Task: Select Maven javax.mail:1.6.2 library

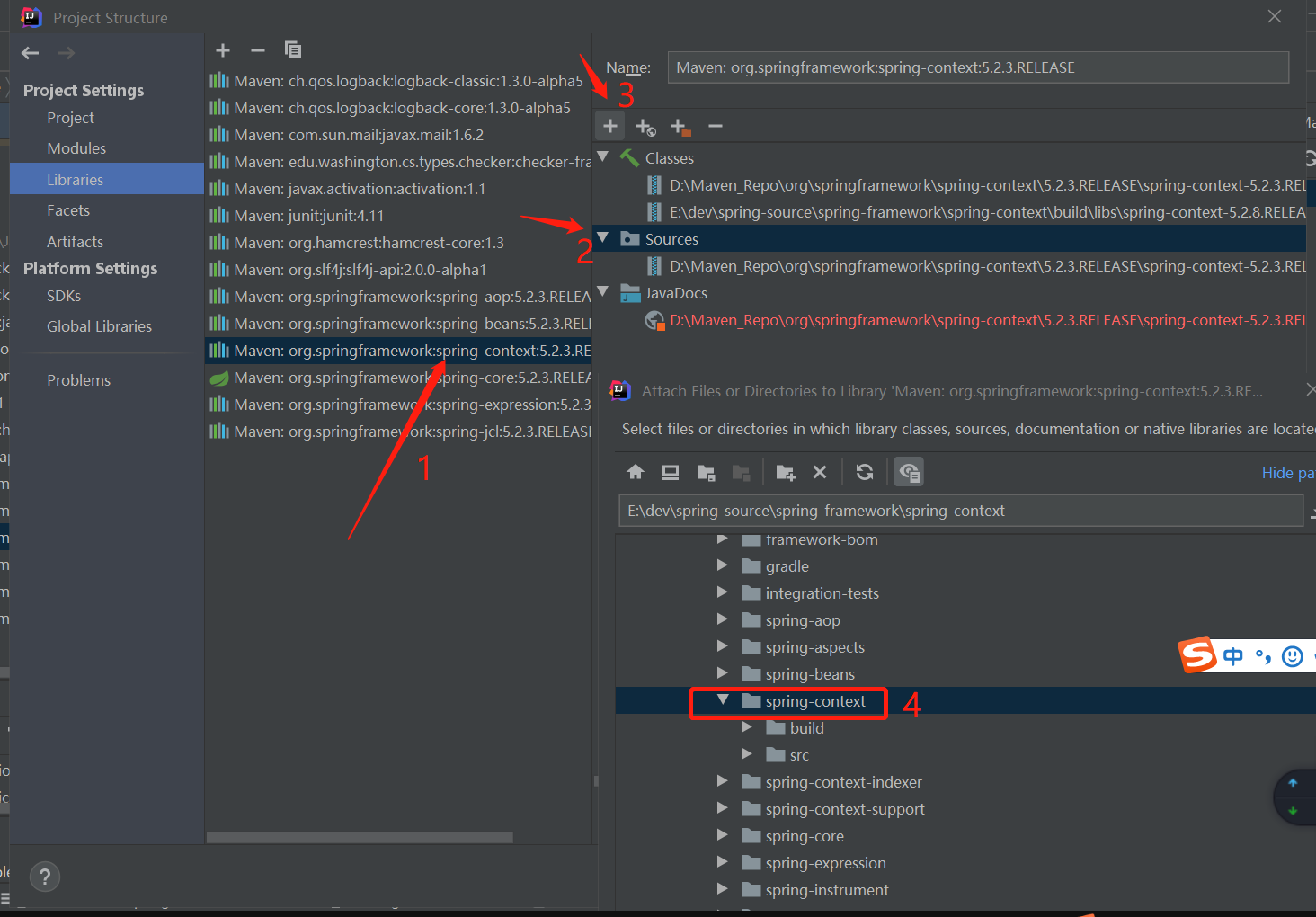Action: [399, 135]
